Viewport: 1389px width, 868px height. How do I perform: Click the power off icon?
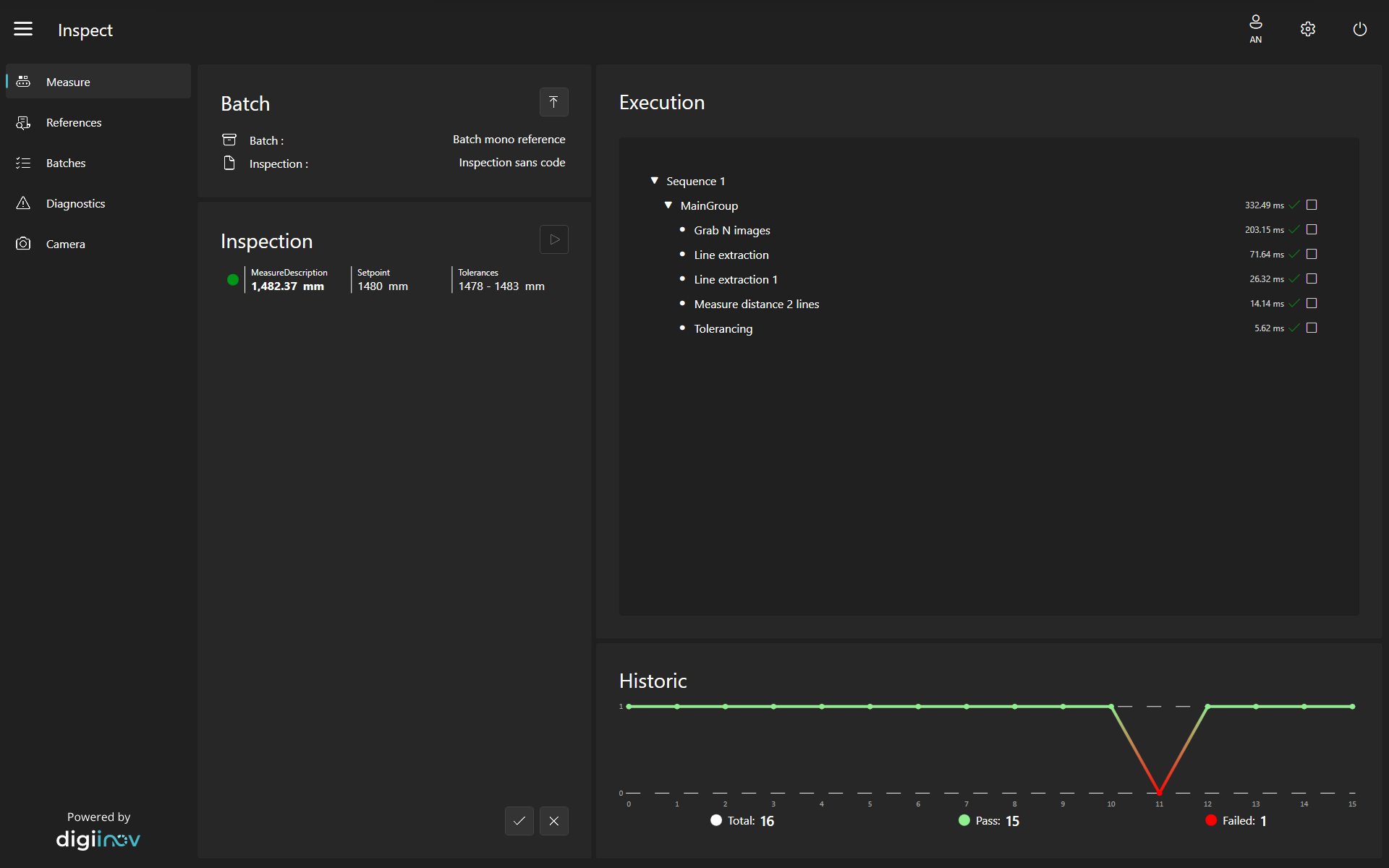pos(1359,29)
